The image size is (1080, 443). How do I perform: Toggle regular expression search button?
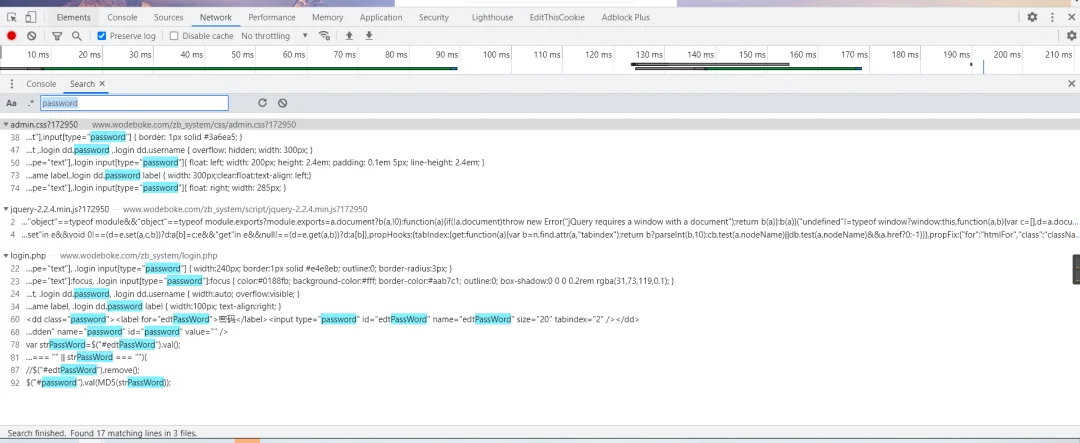click(30, 103)
